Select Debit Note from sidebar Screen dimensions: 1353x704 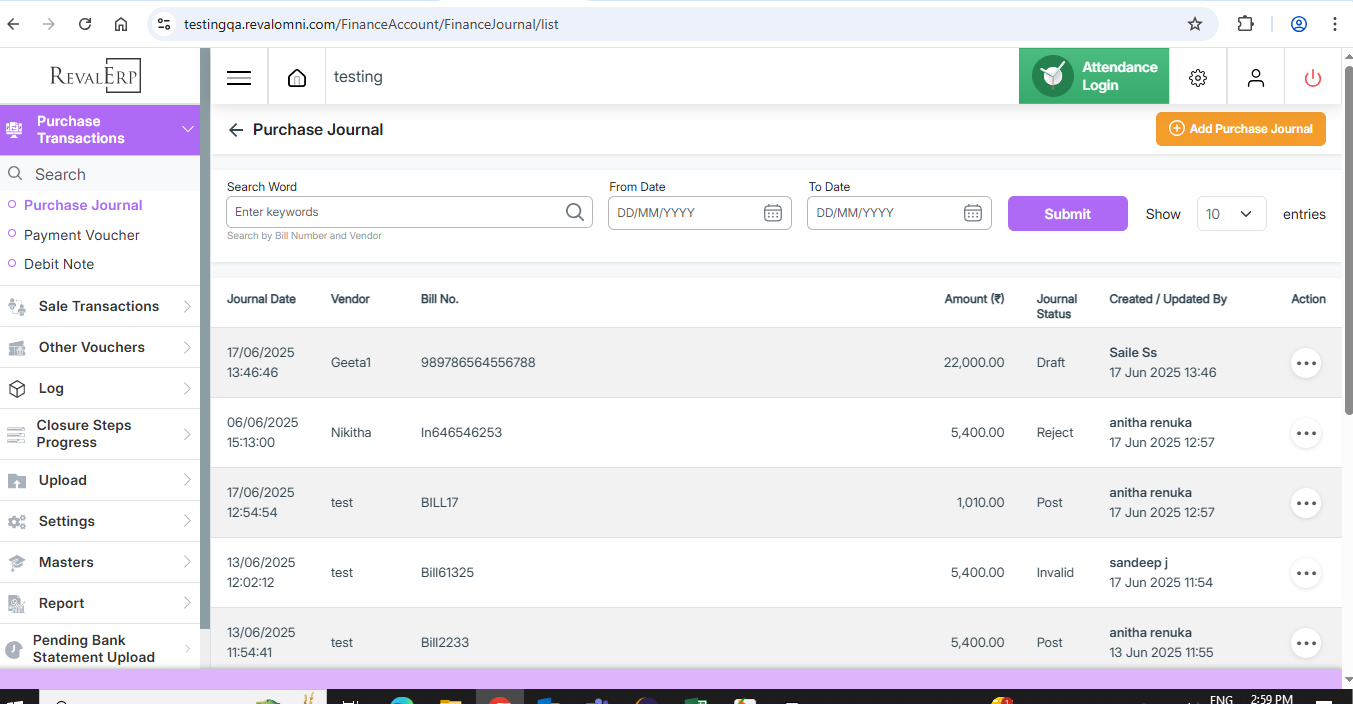[x=59, y=264]
